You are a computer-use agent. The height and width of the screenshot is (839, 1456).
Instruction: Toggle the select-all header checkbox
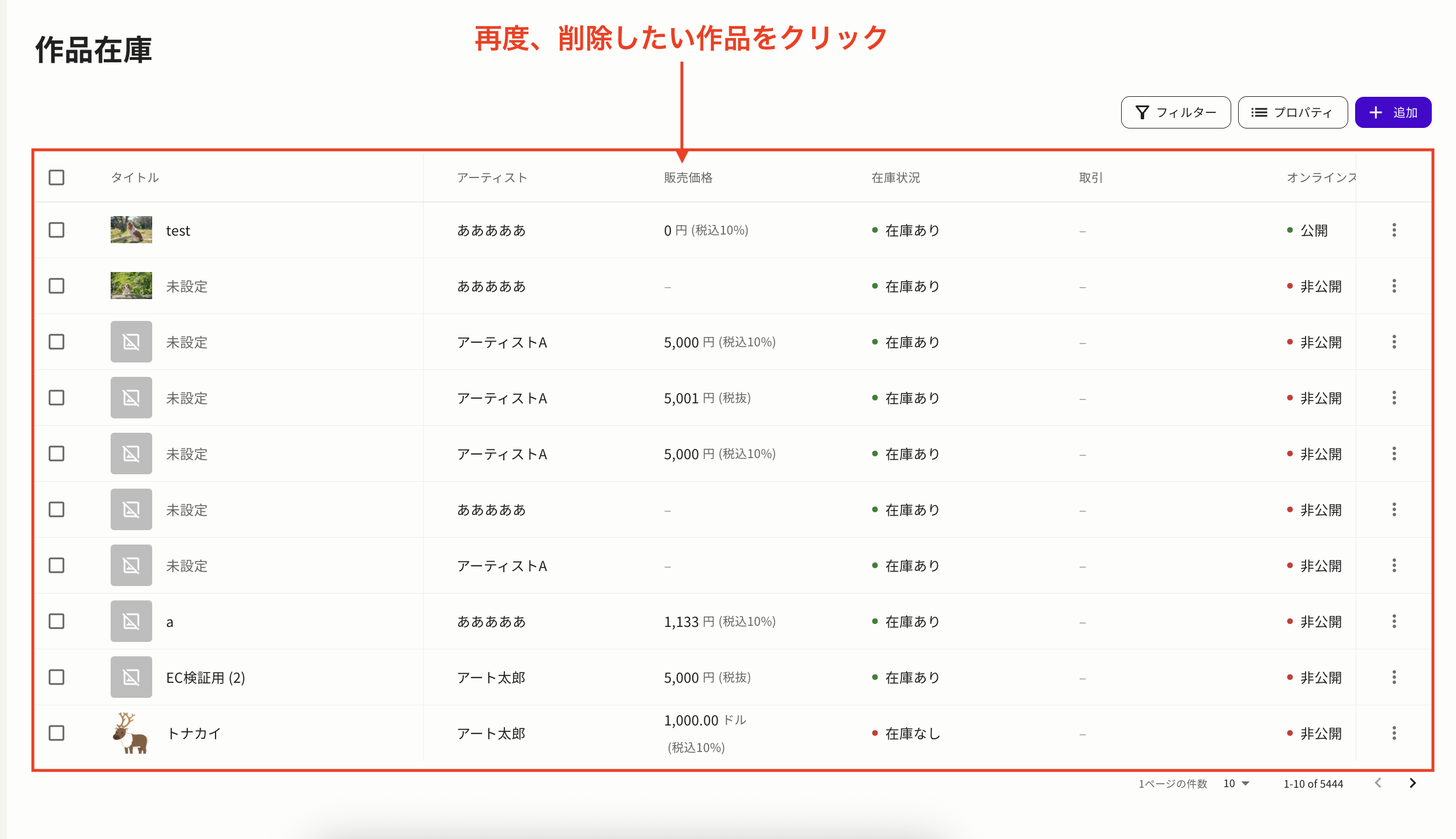pyautogui.click(x=56, y=177)
